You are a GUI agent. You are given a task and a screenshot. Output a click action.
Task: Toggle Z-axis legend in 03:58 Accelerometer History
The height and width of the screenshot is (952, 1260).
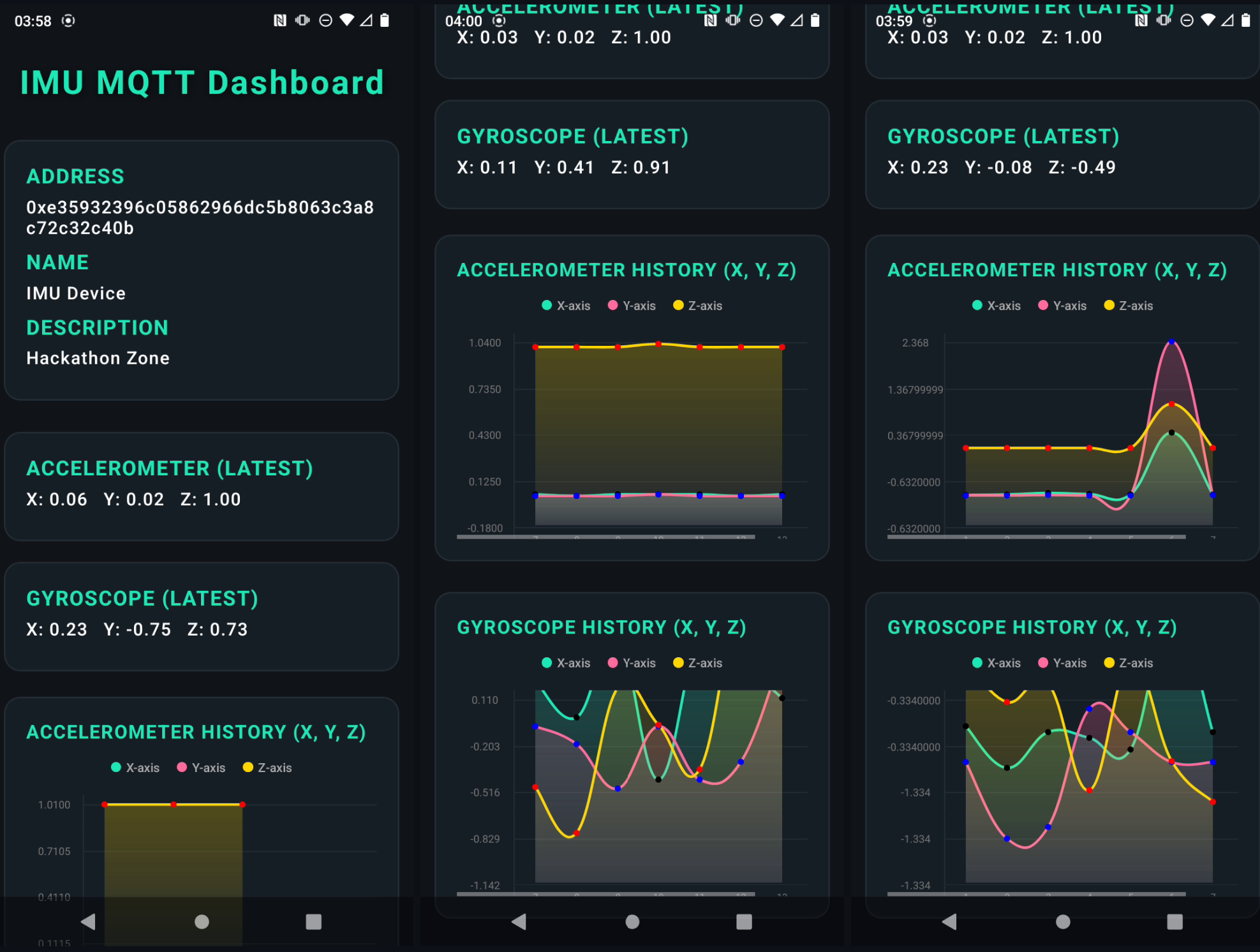[267, 768]
